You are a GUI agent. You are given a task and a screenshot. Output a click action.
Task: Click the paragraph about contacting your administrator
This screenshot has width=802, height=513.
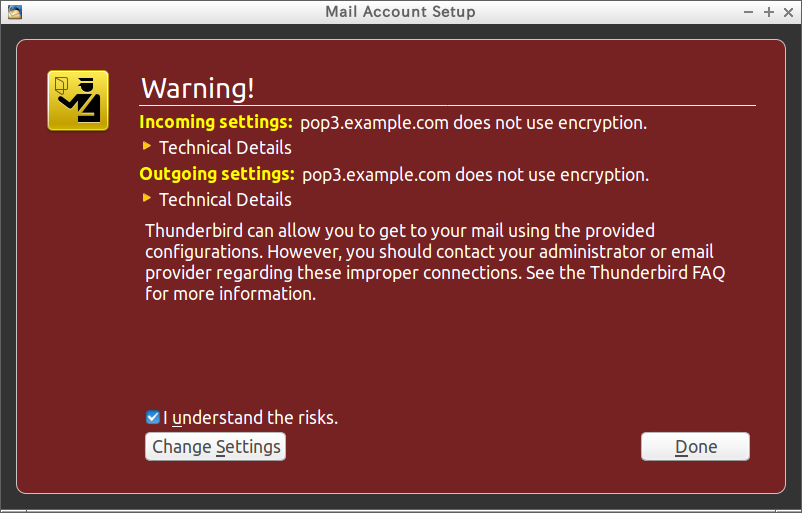430,252
